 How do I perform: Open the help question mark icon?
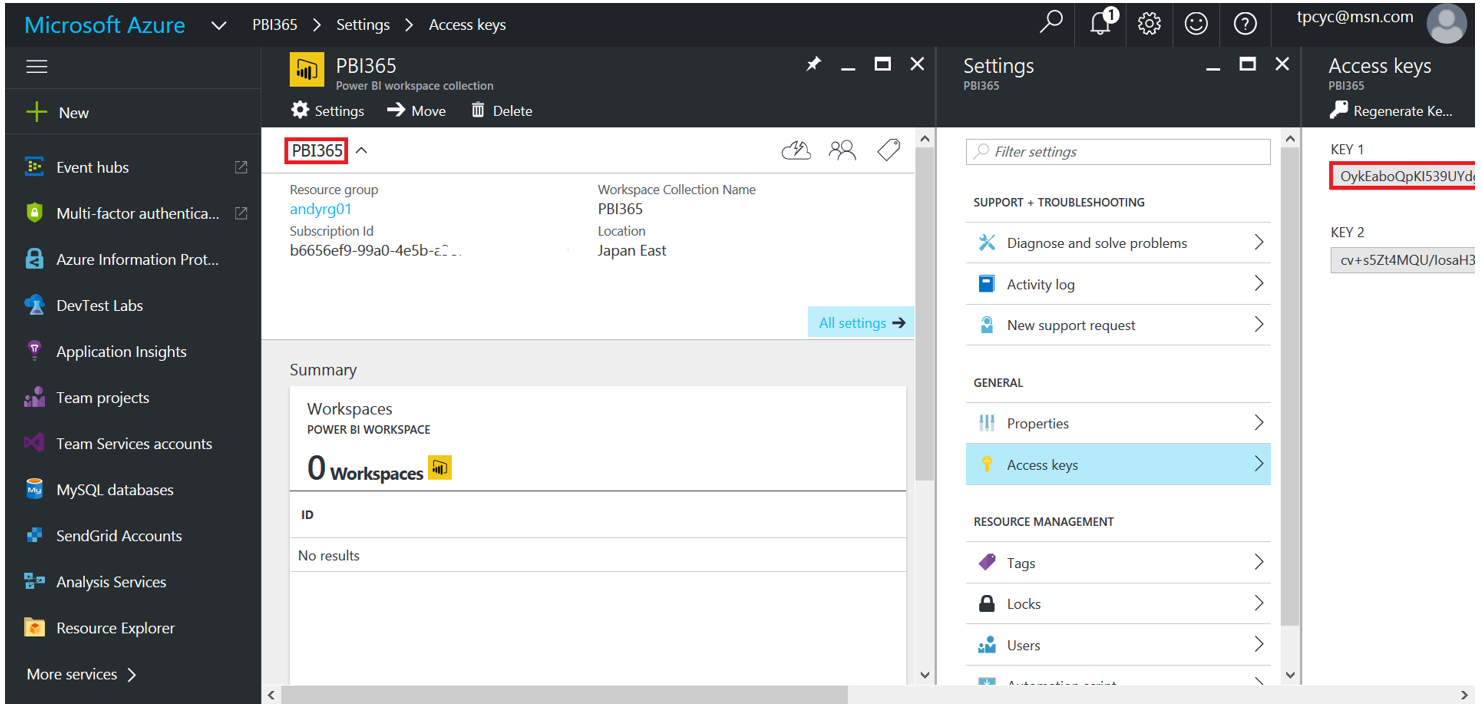1244,23
